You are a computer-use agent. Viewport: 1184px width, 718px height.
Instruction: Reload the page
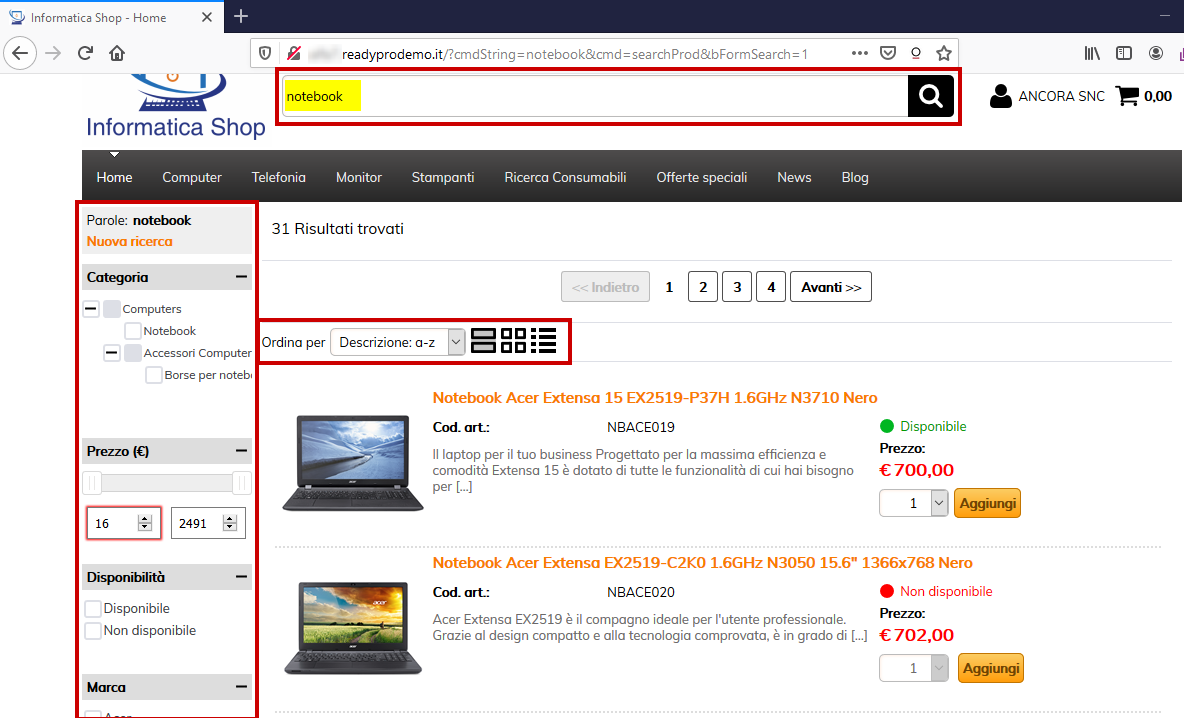click(85, 53)
